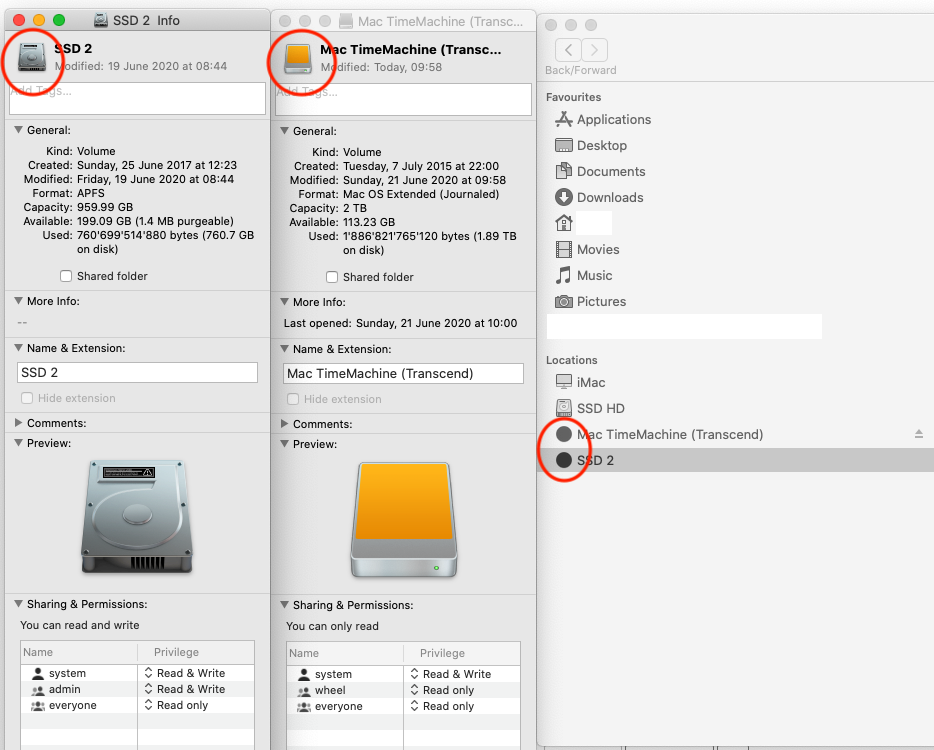Click the Back navigation button
Screen dimensions: 934x750
(x=567, y=48)
